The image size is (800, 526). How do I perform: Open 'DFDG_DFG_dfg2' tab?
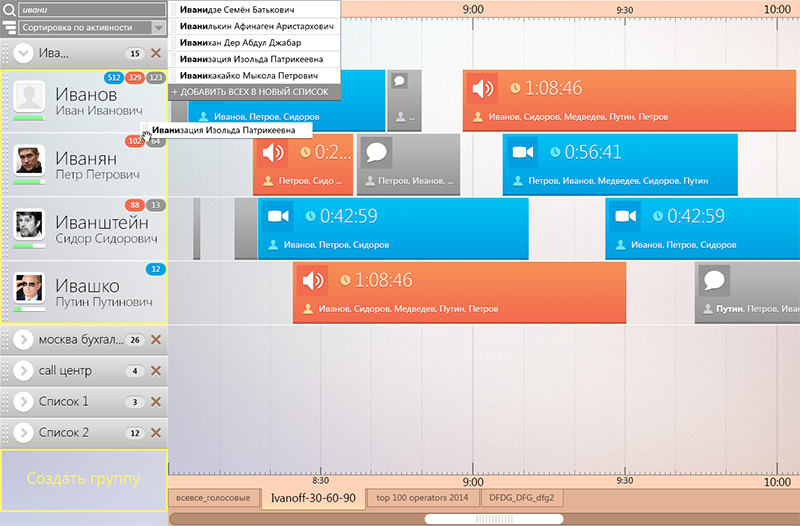tap(521, 498)
